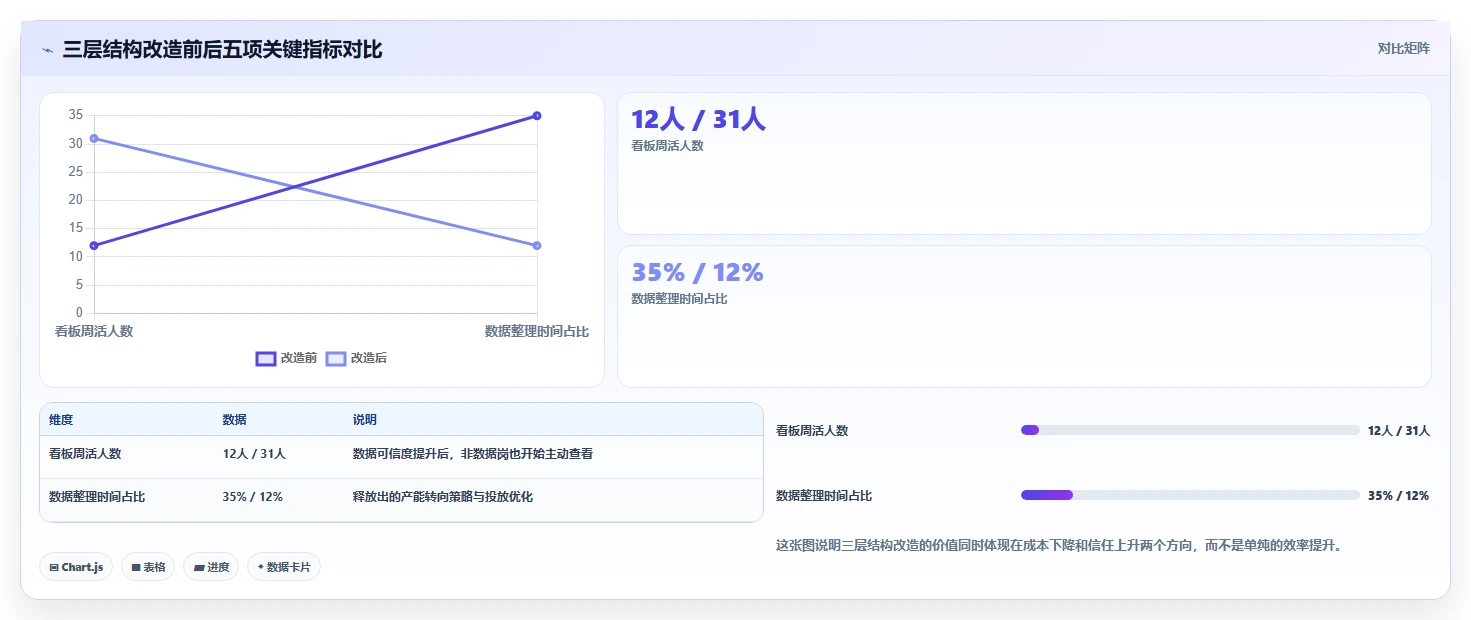Click the 数据整理时间占比 progress bar

click(x=1190, y=495)
